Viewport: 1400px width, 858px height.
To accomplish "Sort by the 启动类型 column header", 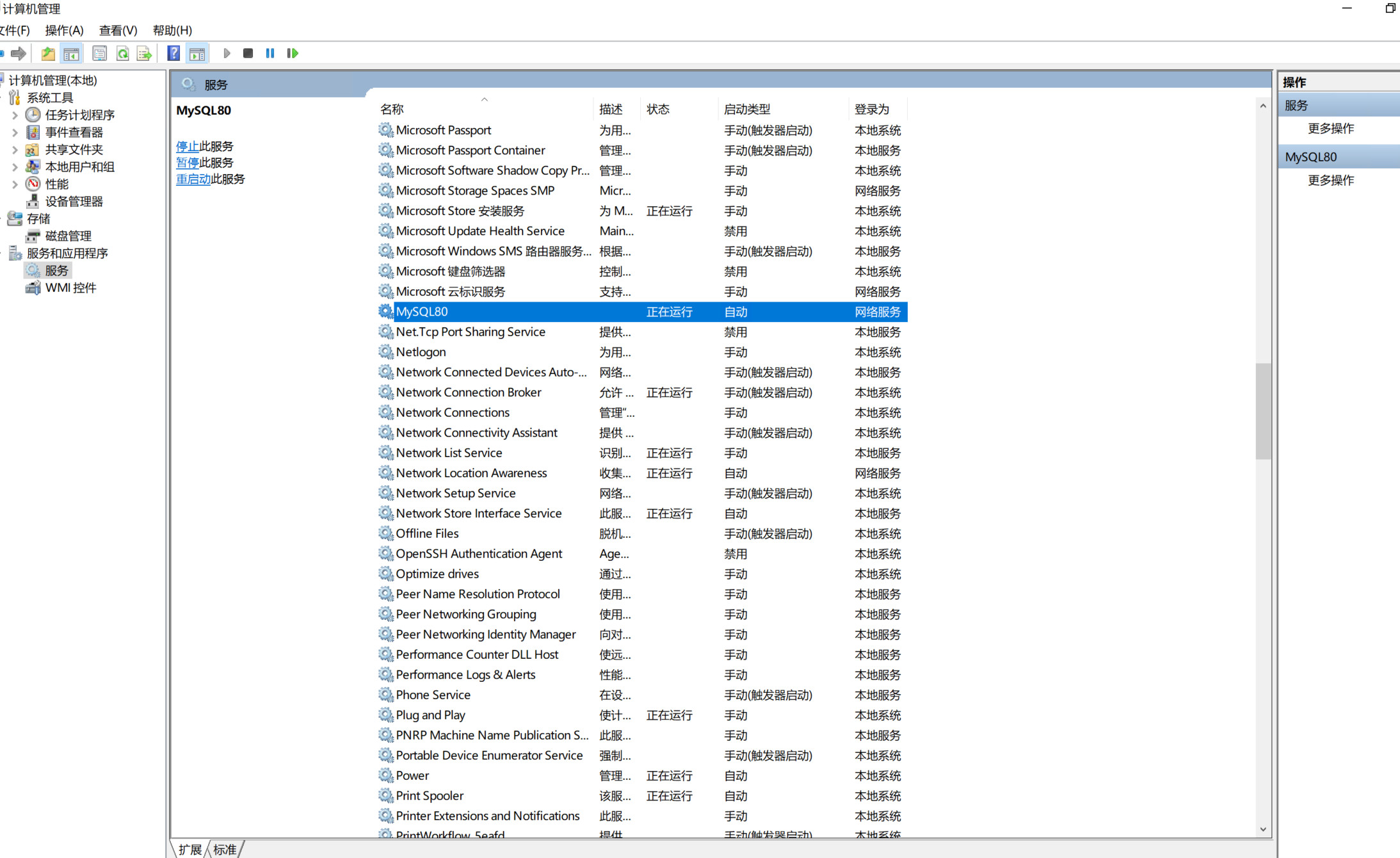I will (x=747, y=109).
